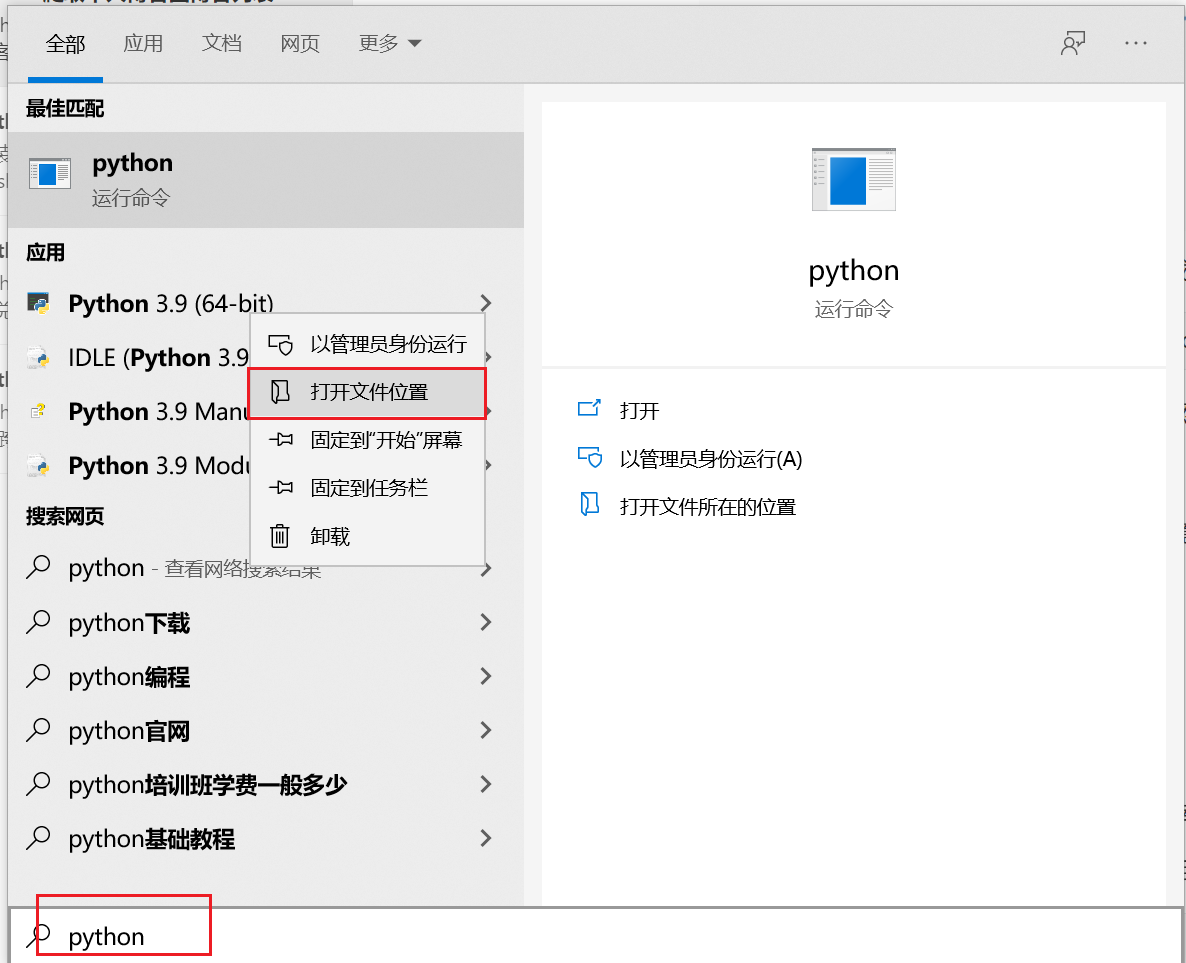This screenshot has width=1186, height=963.
Task: Open web search python 查看网络搜索结果
Action: coord(195,568)
